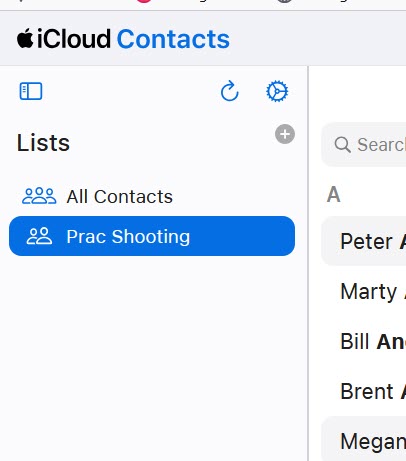This screenshot has height=461, width=406.
Task: Toggle the sidebar panel icon
Action: click(31, 91)
